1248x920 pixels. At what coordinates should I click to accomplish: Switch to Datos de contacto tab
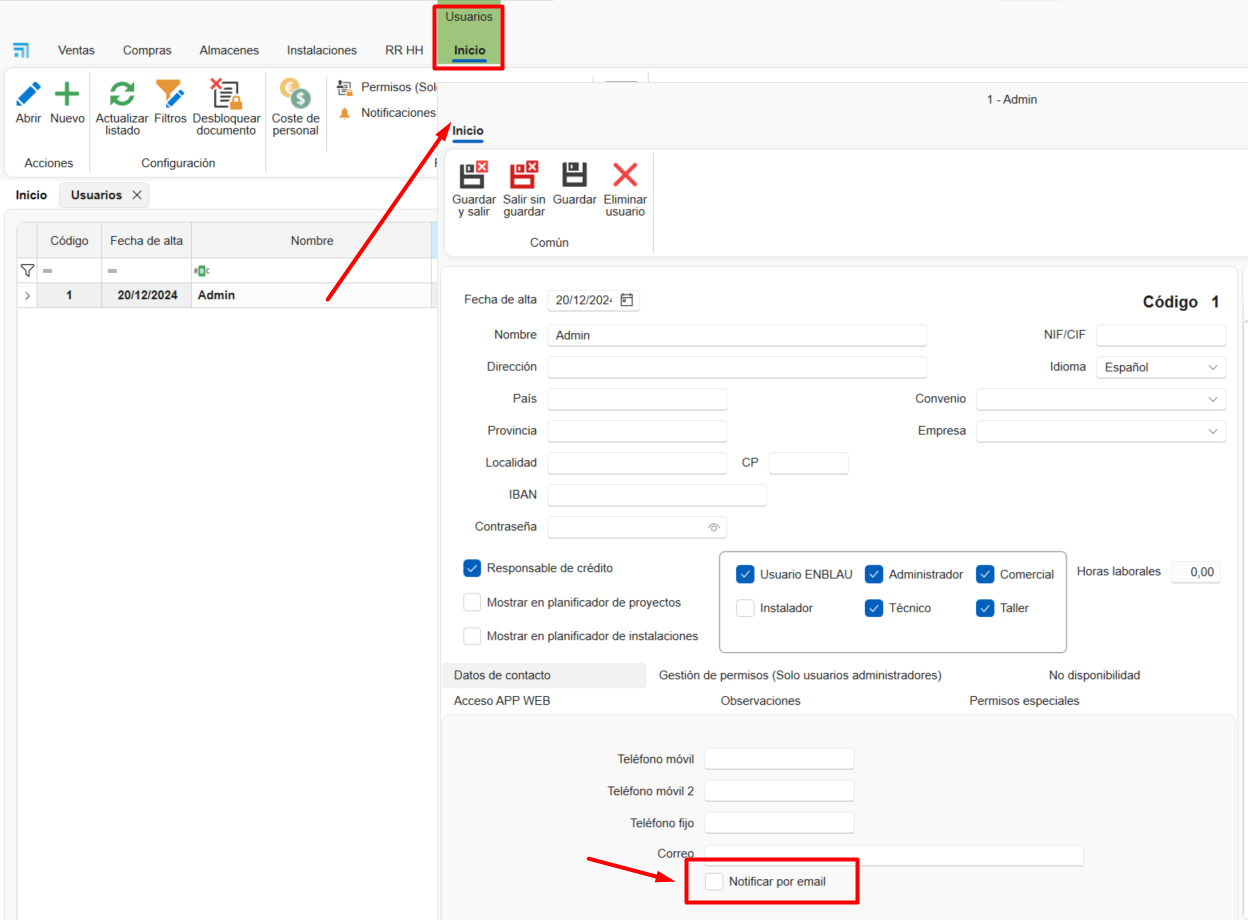(544, 675)
